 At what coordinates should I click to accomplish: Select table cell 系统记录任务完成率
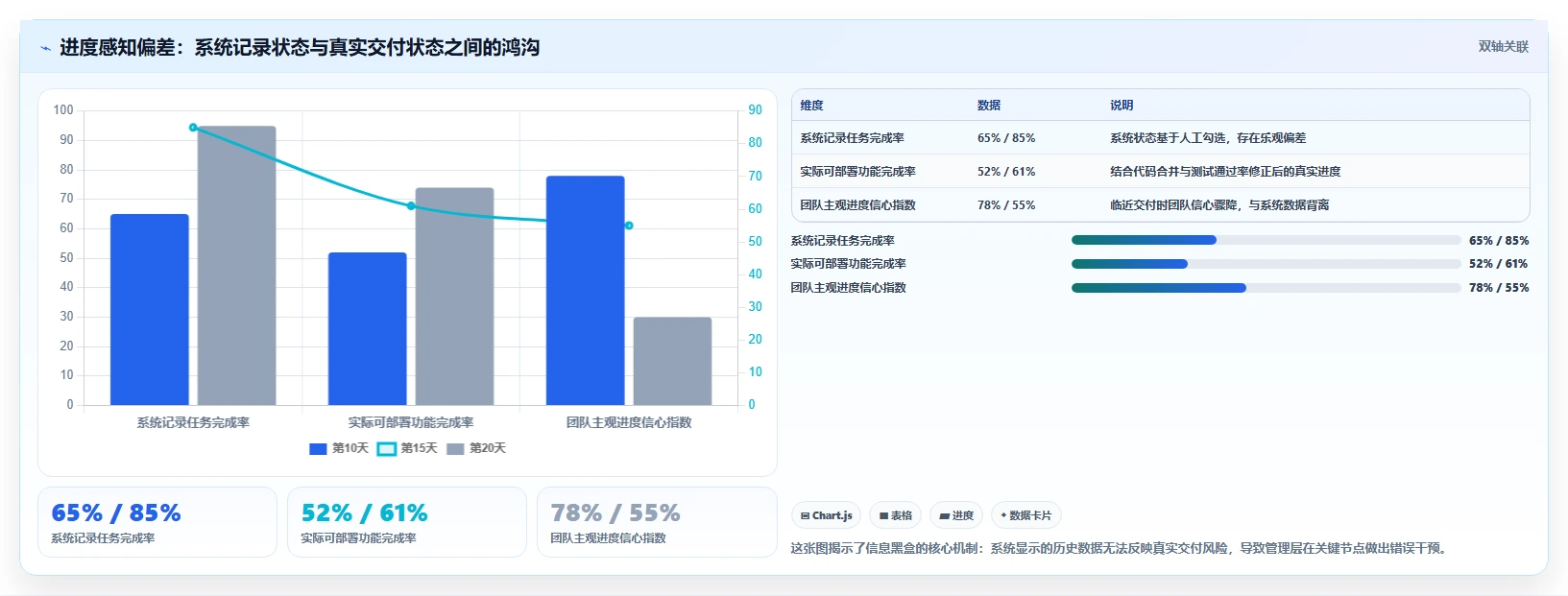[853, 138]
